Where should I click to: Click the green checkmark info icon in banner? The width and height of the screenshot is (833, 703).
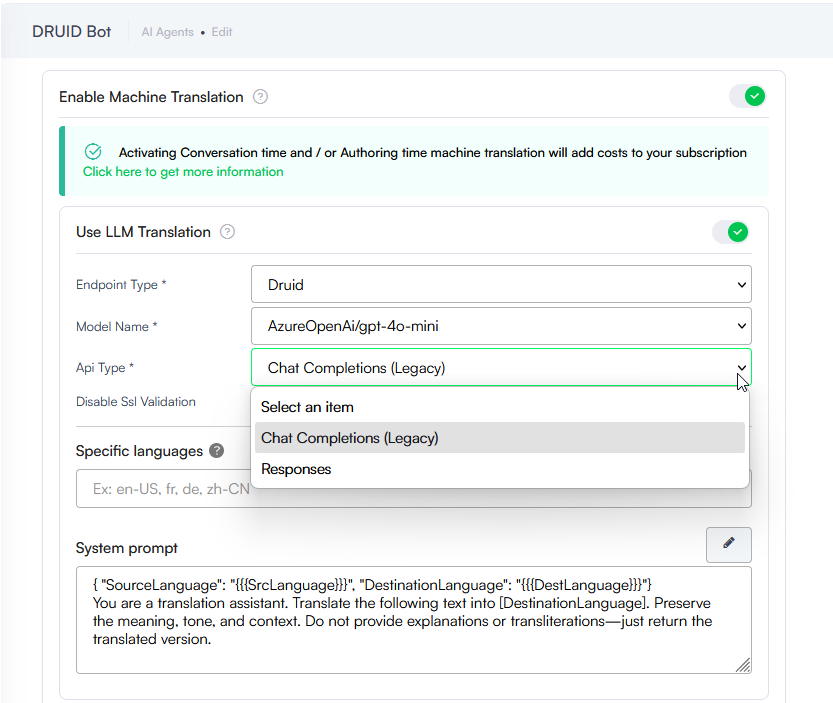coord(93,152)
